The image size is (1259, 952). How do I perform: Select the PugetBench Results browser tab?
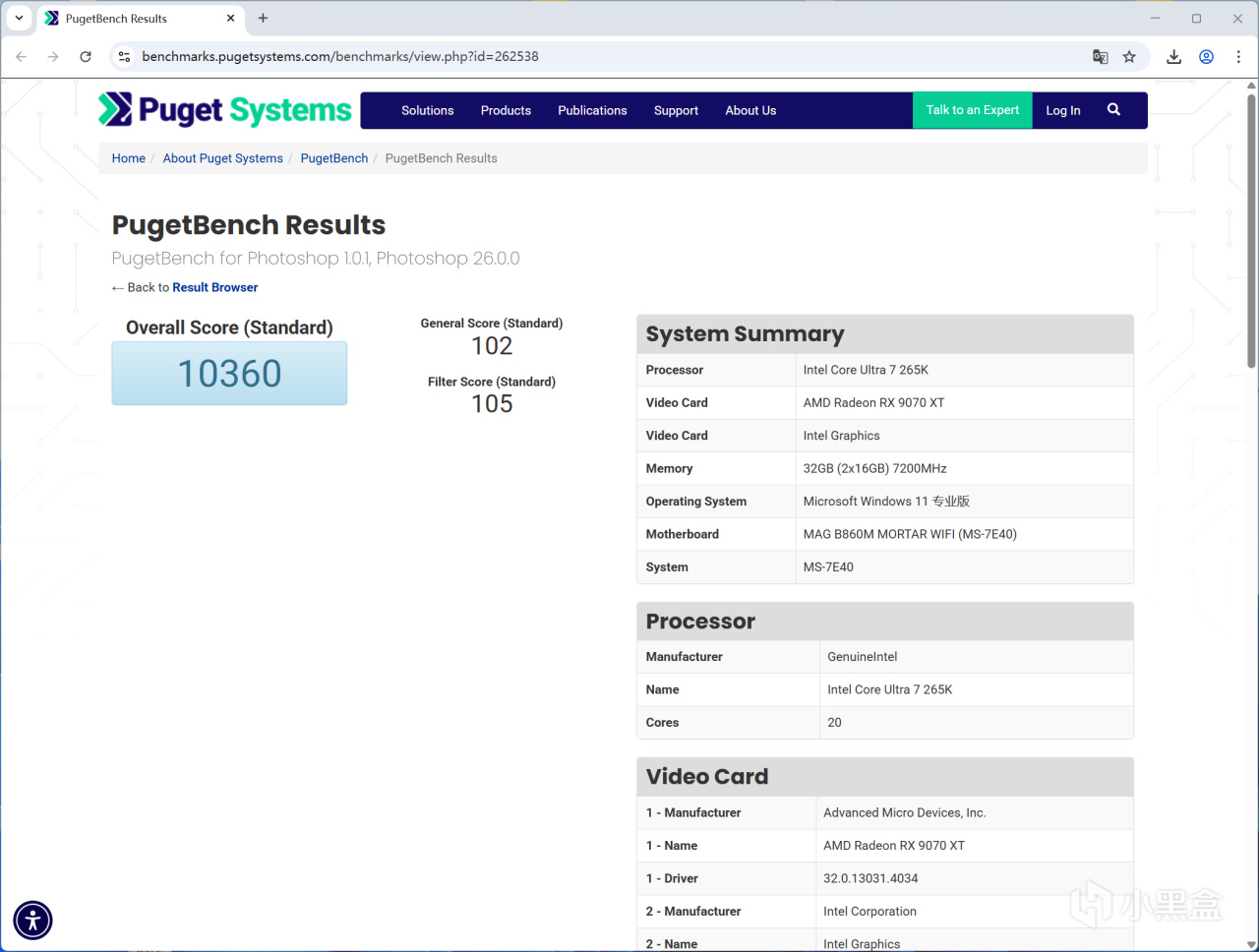(x=140, y=18)
